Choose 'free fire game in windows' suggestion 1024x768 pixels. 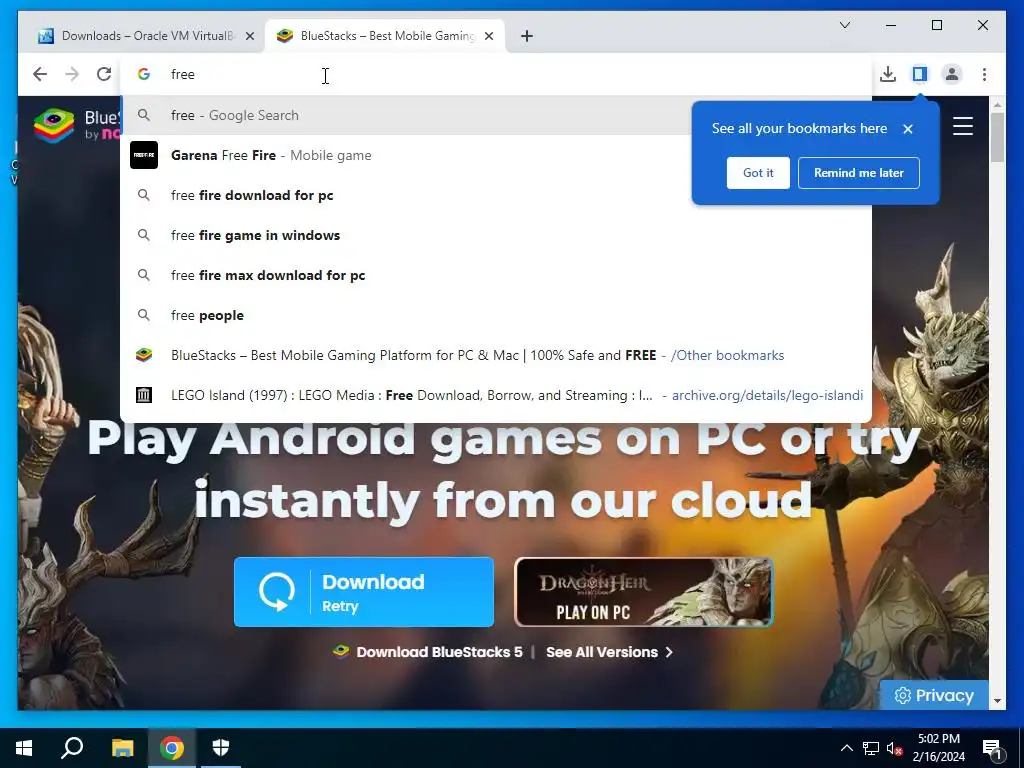click(496, 235)
